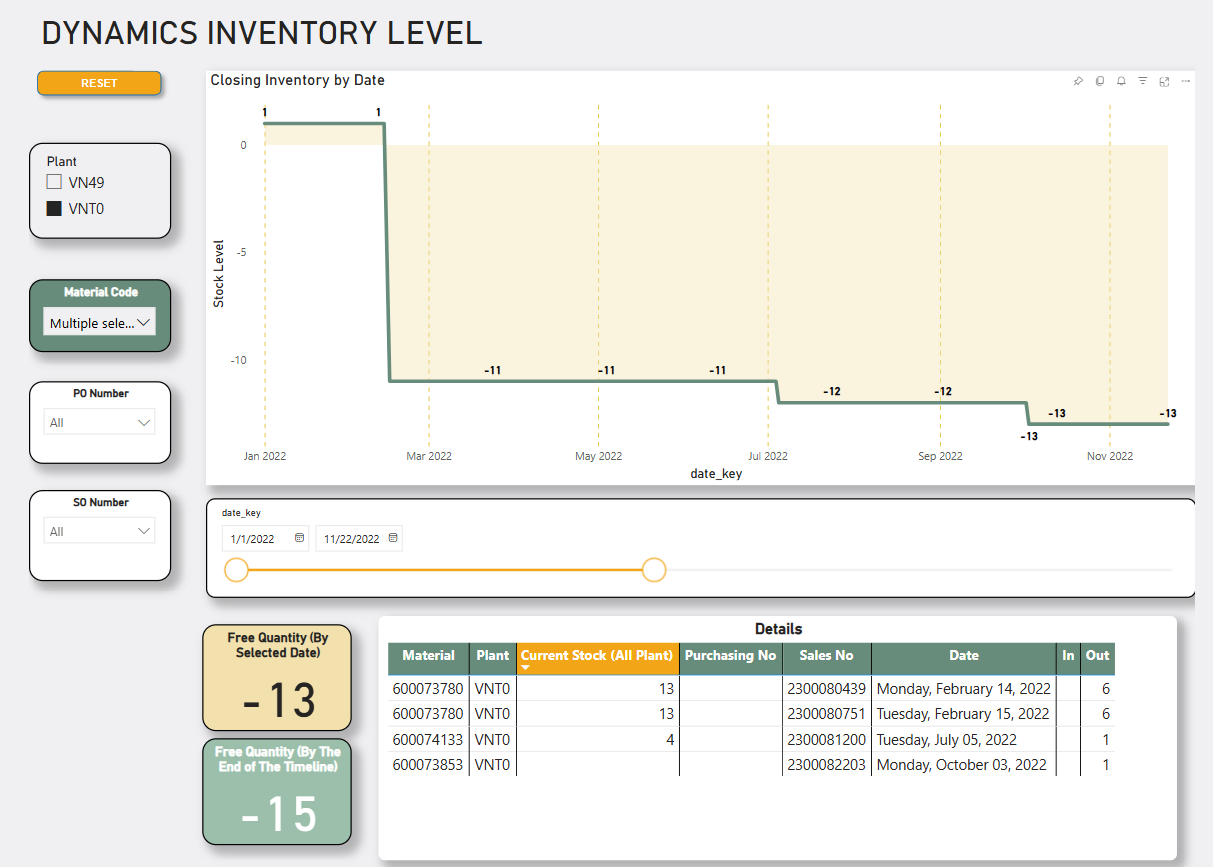This screenshot has height=867, width=1213.
Task: Sort by the Purchasing No column header
Action: pos(731,656)
